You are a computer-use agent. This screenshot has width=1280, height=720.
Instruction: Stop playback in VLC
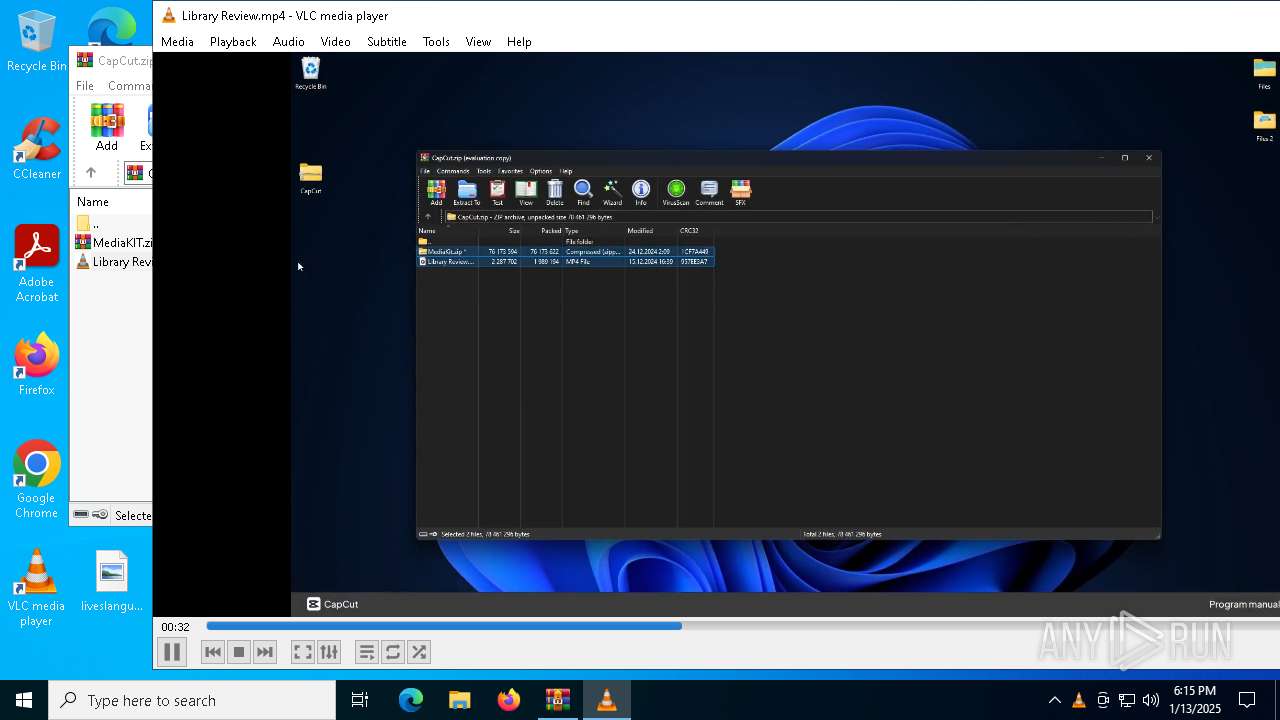239,652
